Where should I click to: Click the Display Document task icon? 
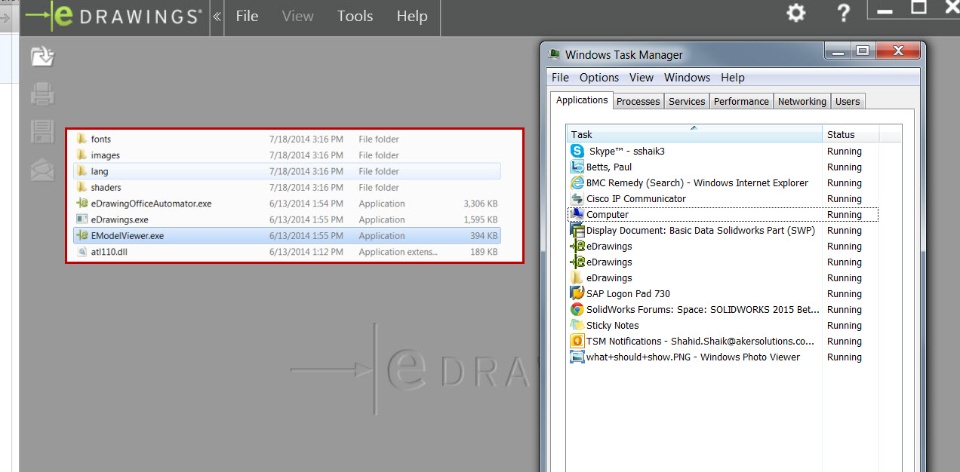(577, 230)
